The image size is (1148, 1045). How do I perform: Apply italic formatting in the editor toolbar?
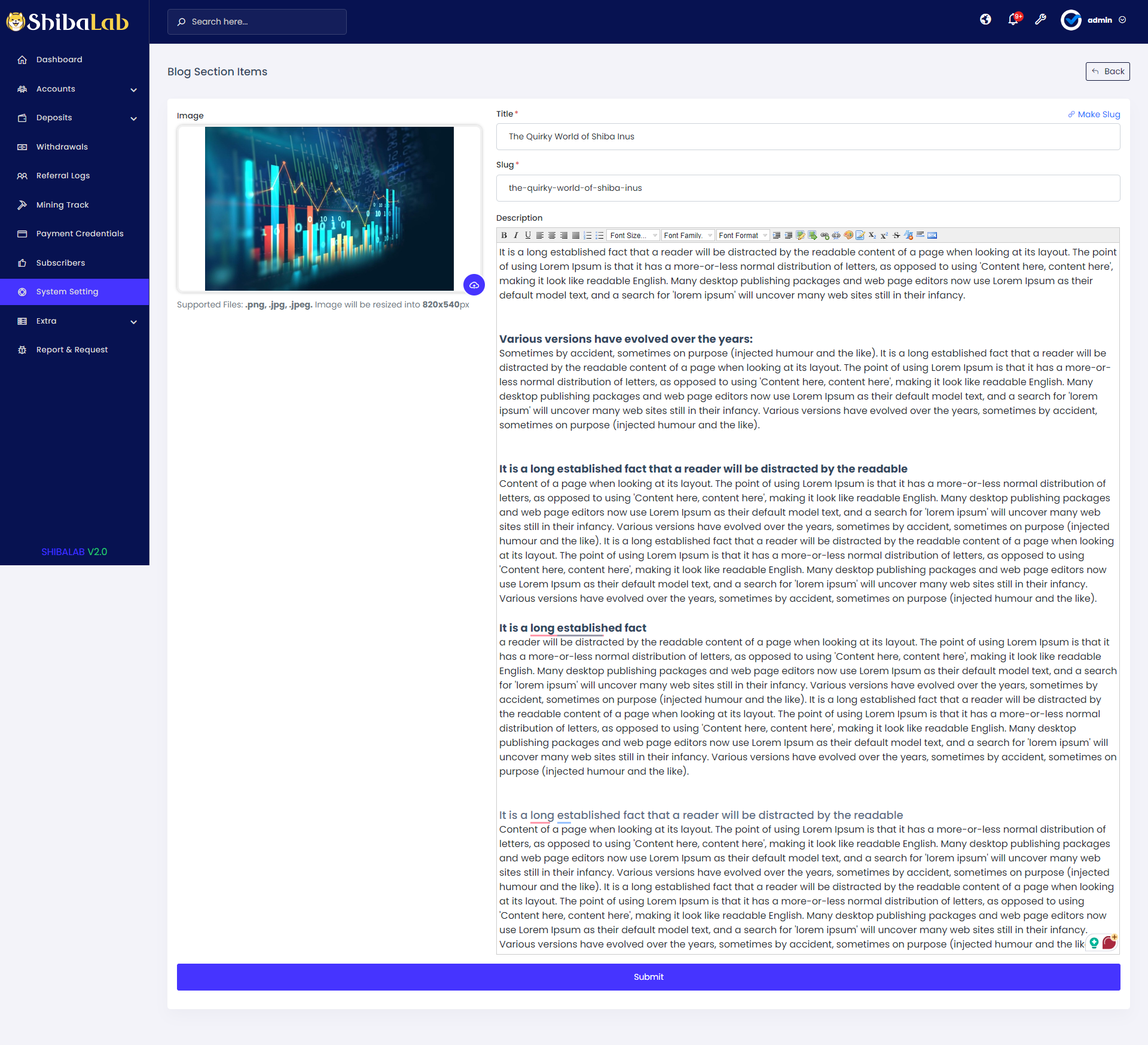[x=516, y=235]
